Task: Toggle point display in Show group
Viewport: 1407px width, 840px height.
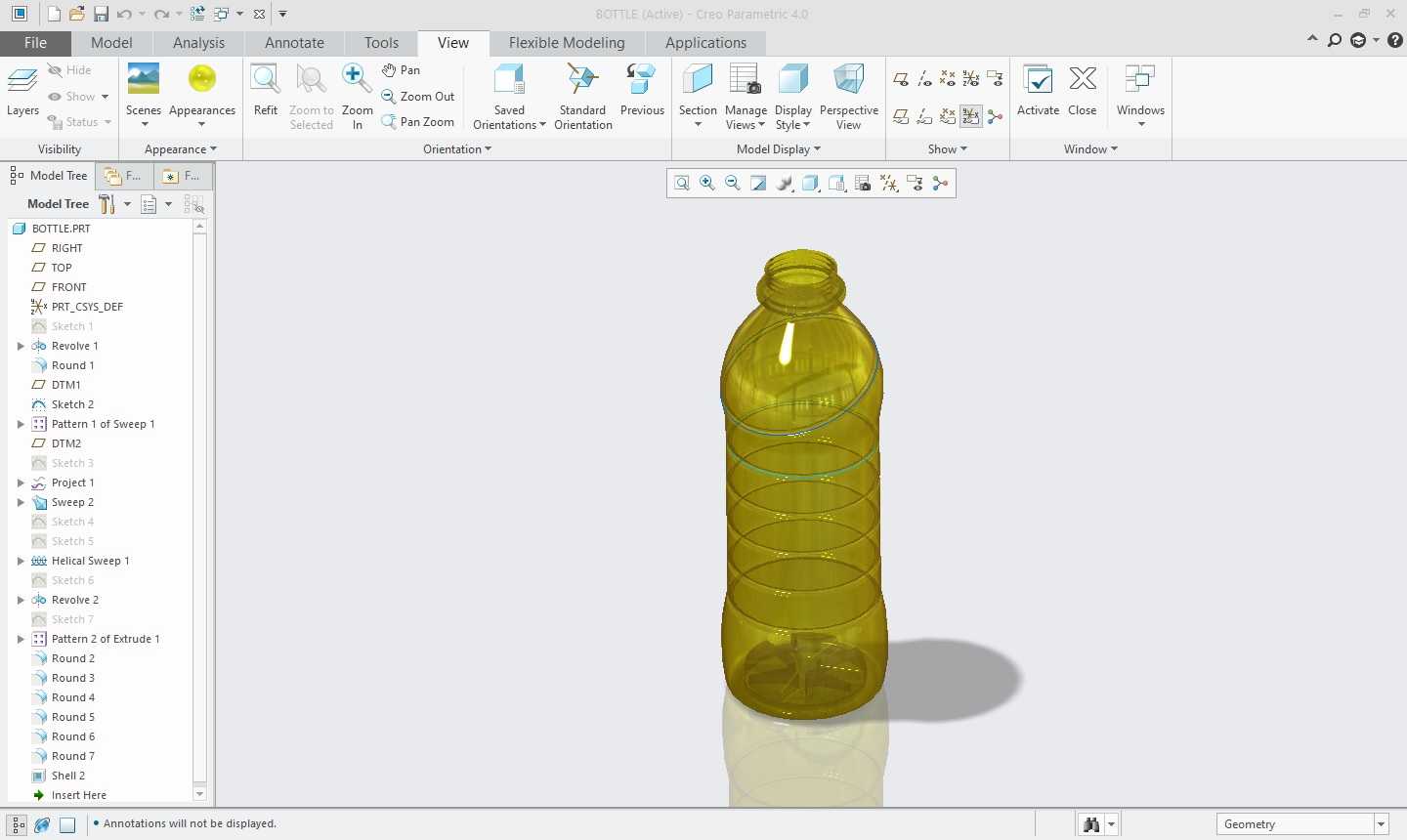Action: 948,78
